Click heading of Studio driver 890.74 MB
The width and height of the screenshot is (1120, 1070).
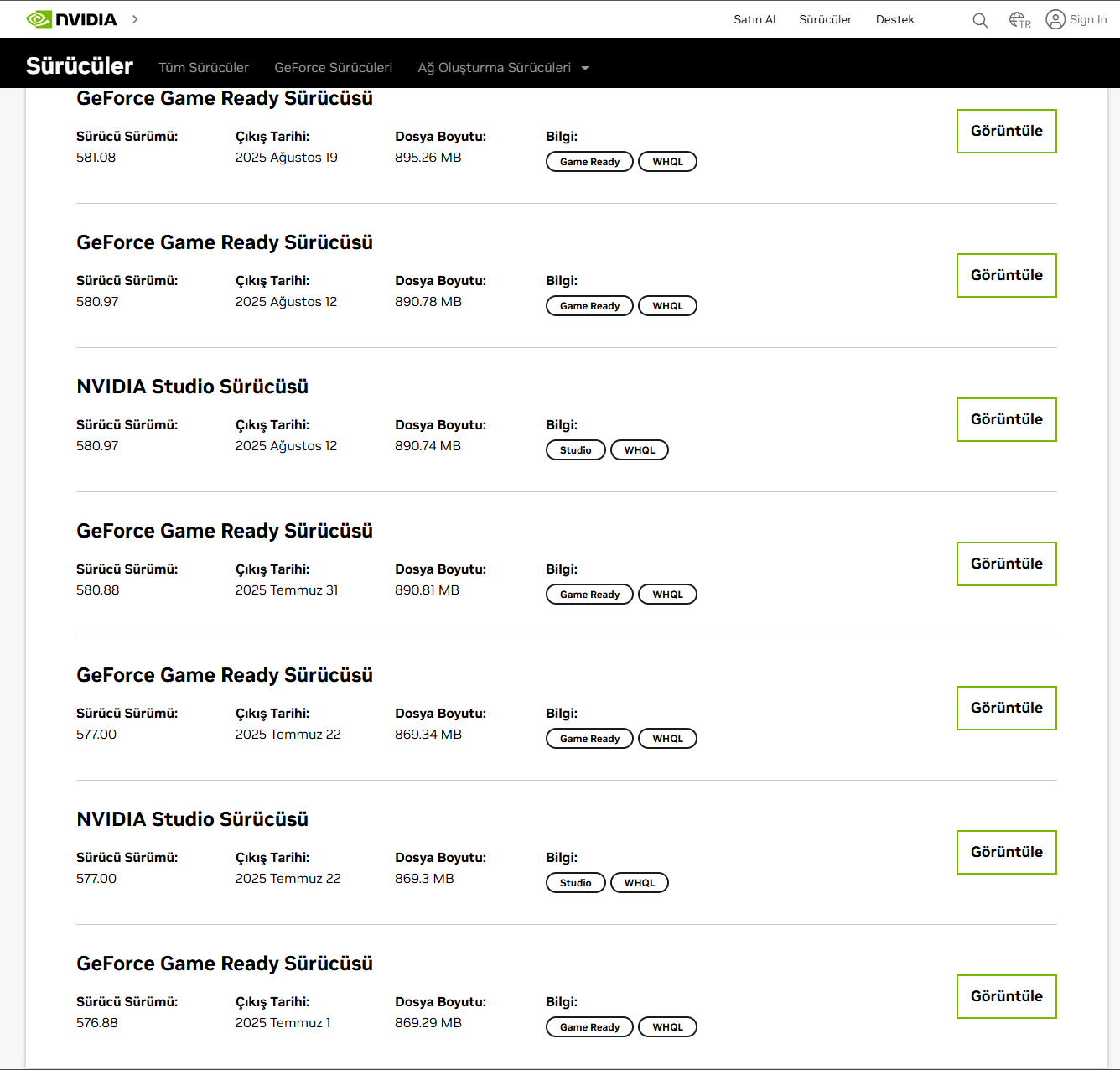tap(192, 387)
